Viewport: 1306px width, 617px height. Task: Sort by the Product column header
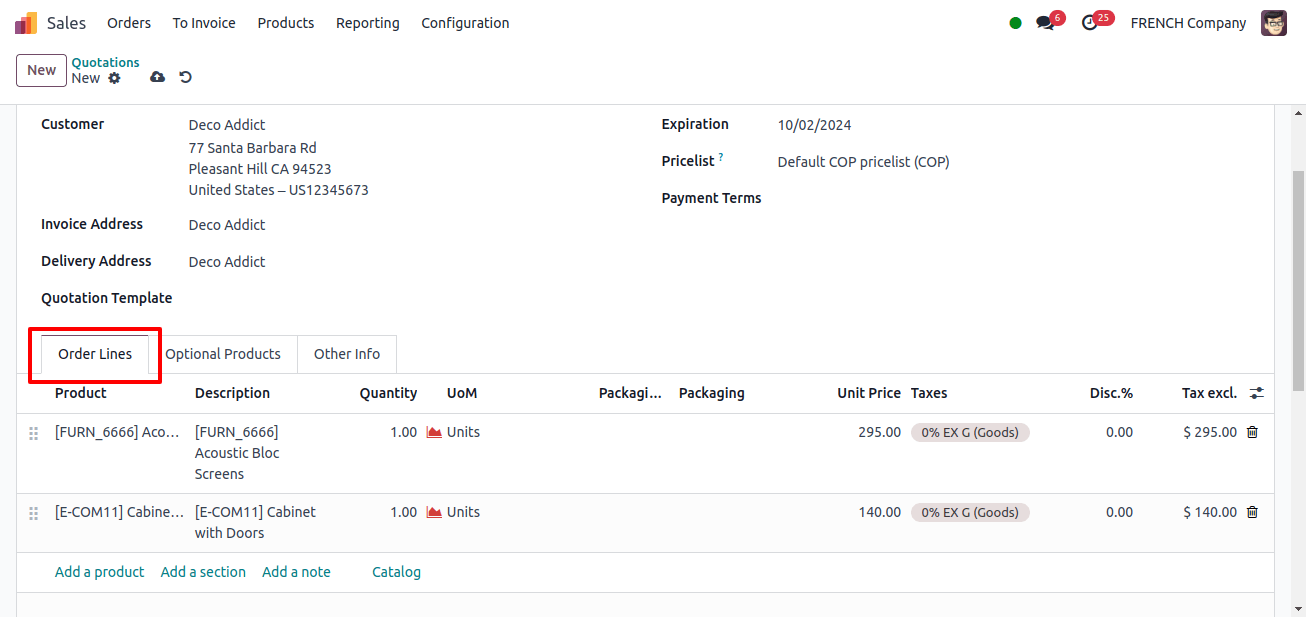point(81,393)
